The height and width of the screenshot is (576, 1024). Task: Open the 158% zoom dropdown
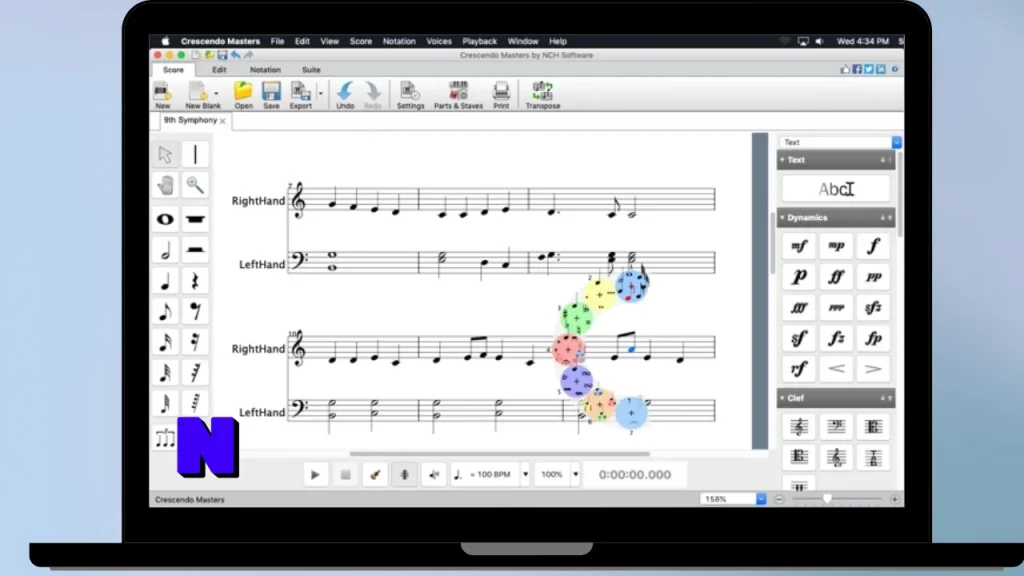(x=761, y=499)
